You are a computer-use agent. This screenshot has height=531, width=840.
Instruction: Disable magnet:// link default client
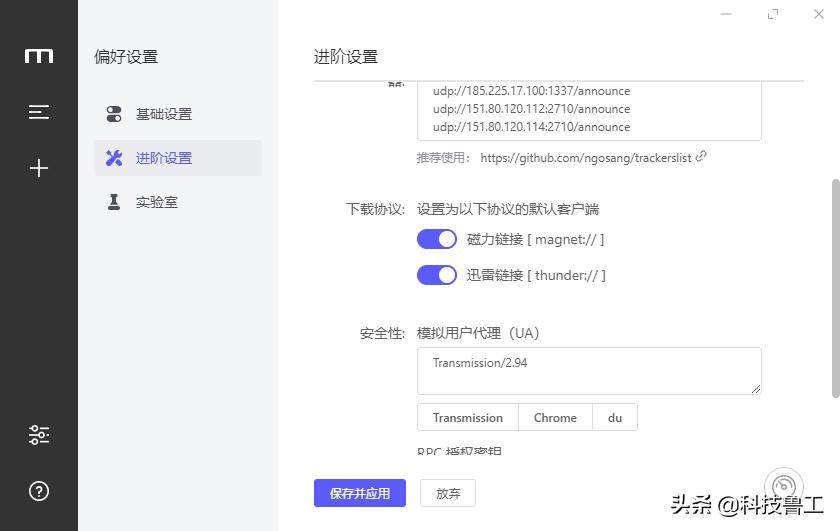coord(437,239)
